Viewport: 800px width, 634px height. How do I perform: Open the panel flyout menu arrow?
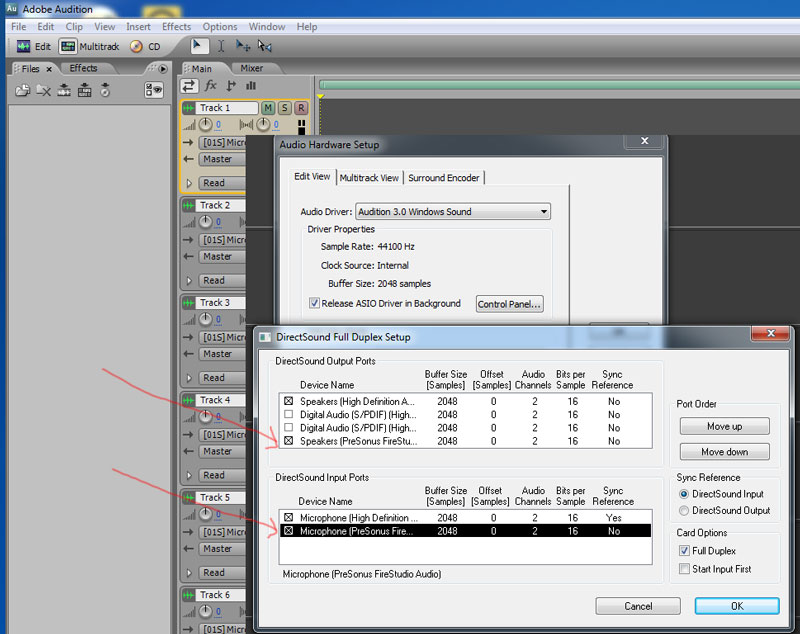(x=163, y=68)
